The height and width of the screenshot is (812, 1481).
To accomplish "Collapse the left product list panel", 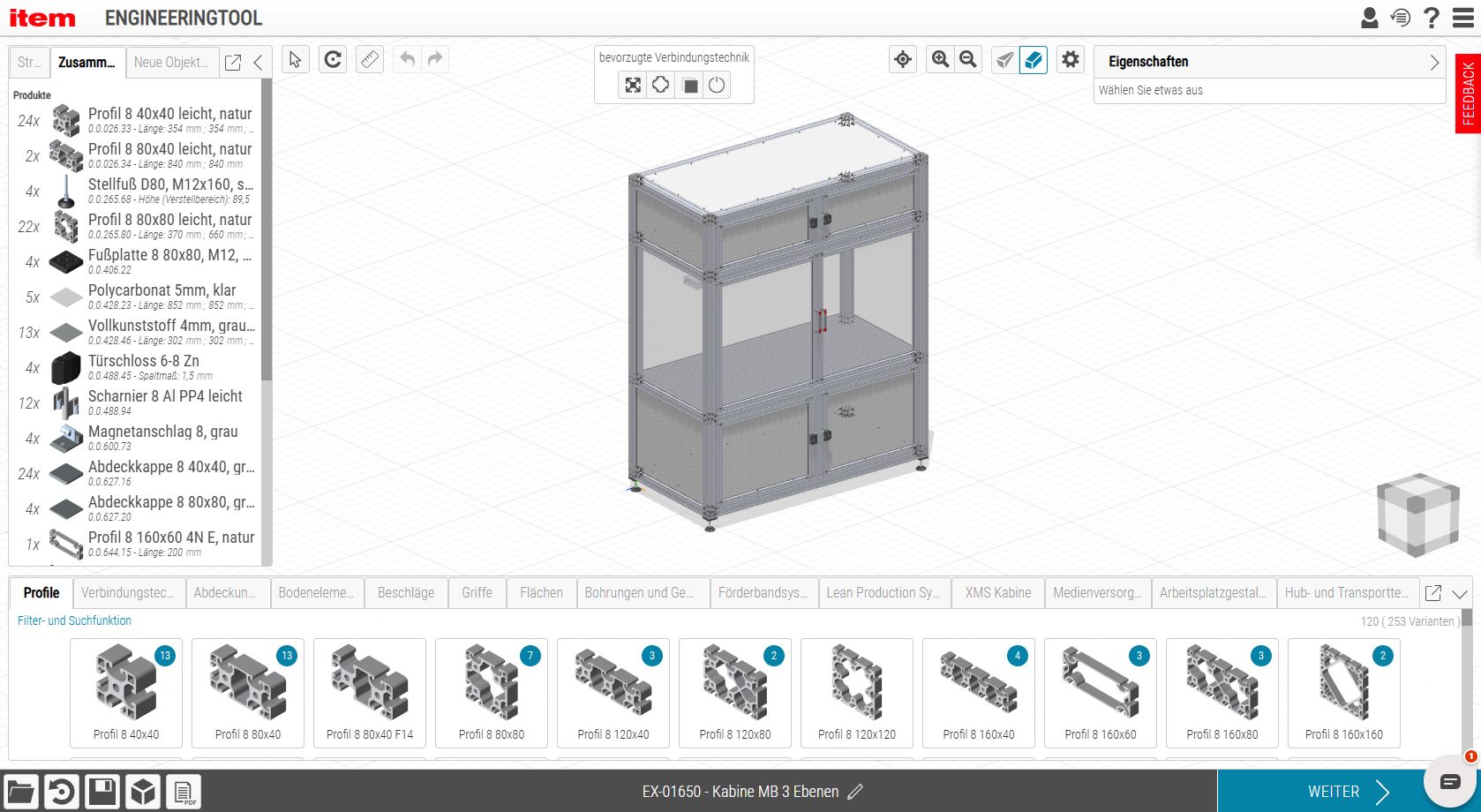I will [x=258, y=63].
